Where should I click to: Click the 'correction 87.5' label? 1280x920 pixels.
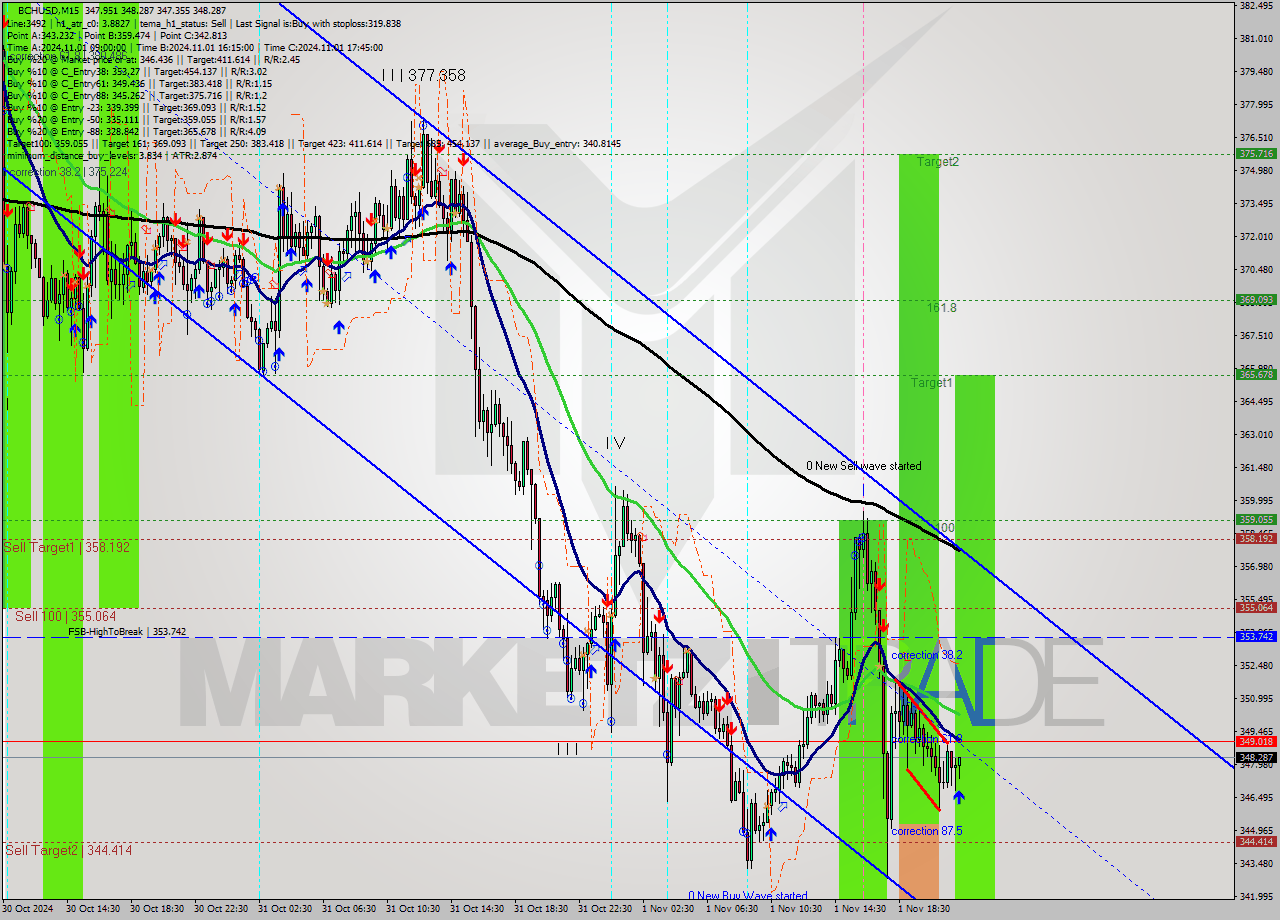coord(926,831)
